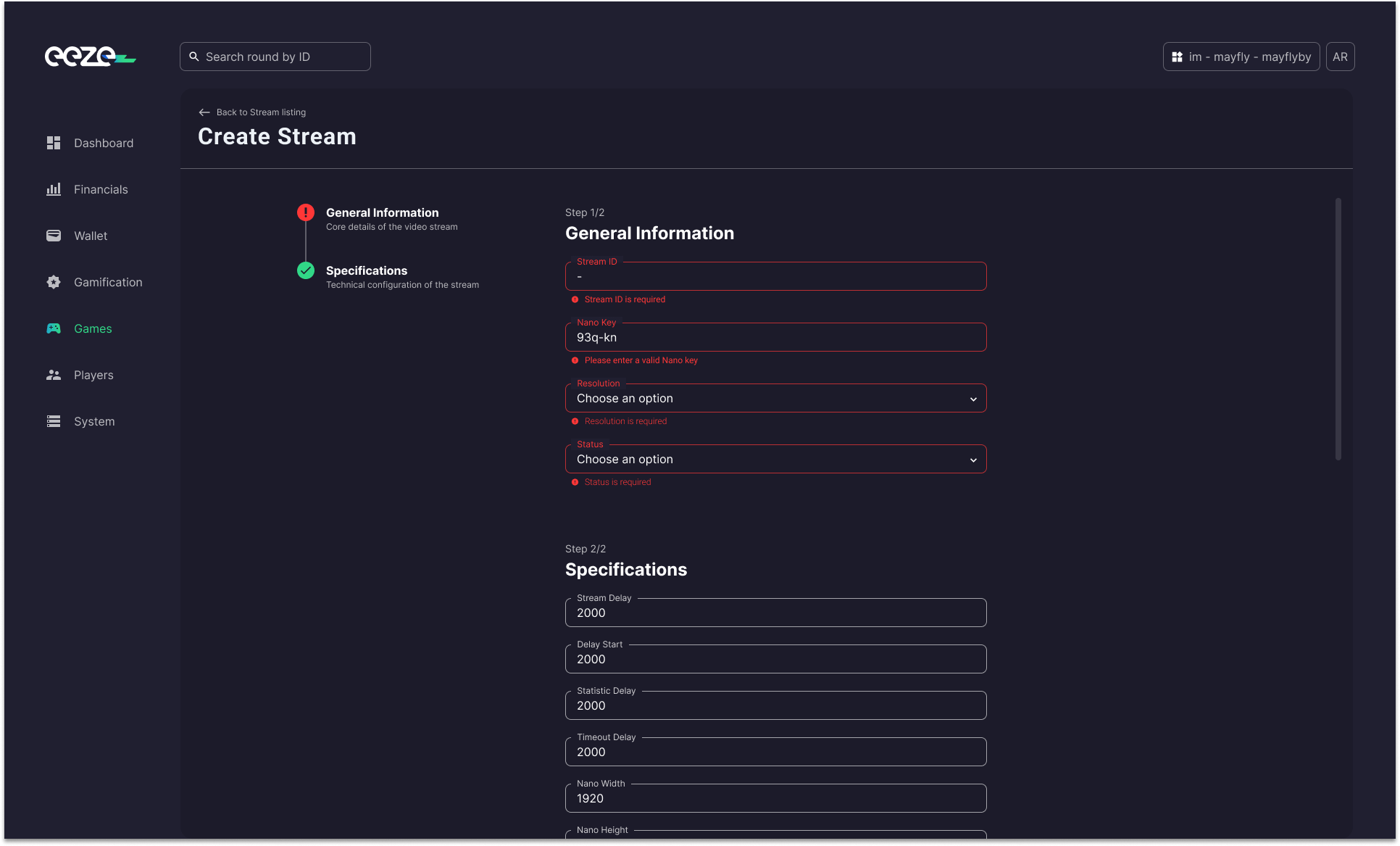This screenshot has width=1400, height=846.
Task: Click the vertical scrollbar of the form
Action: (x=1338, y=328)
